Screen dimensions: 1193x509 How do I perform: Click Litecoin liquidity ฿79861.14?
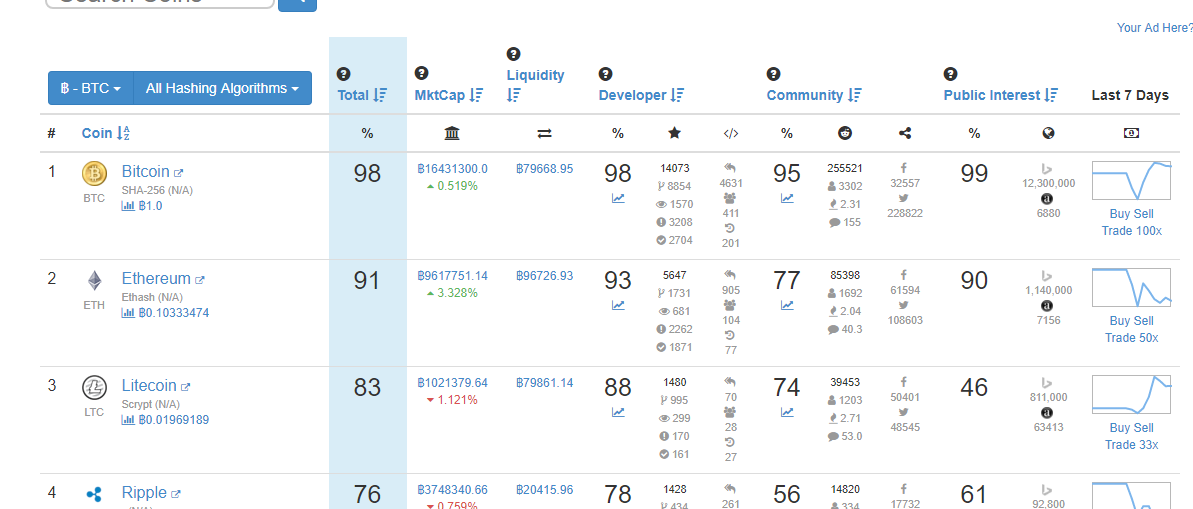545,383
